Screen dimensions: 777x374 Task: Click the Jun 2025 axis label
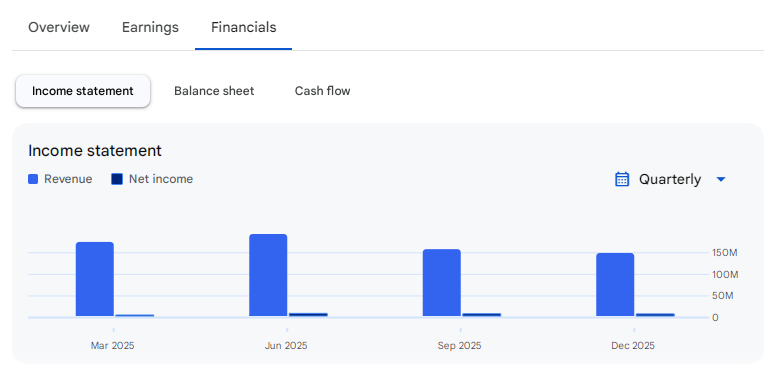click(286, 346)
